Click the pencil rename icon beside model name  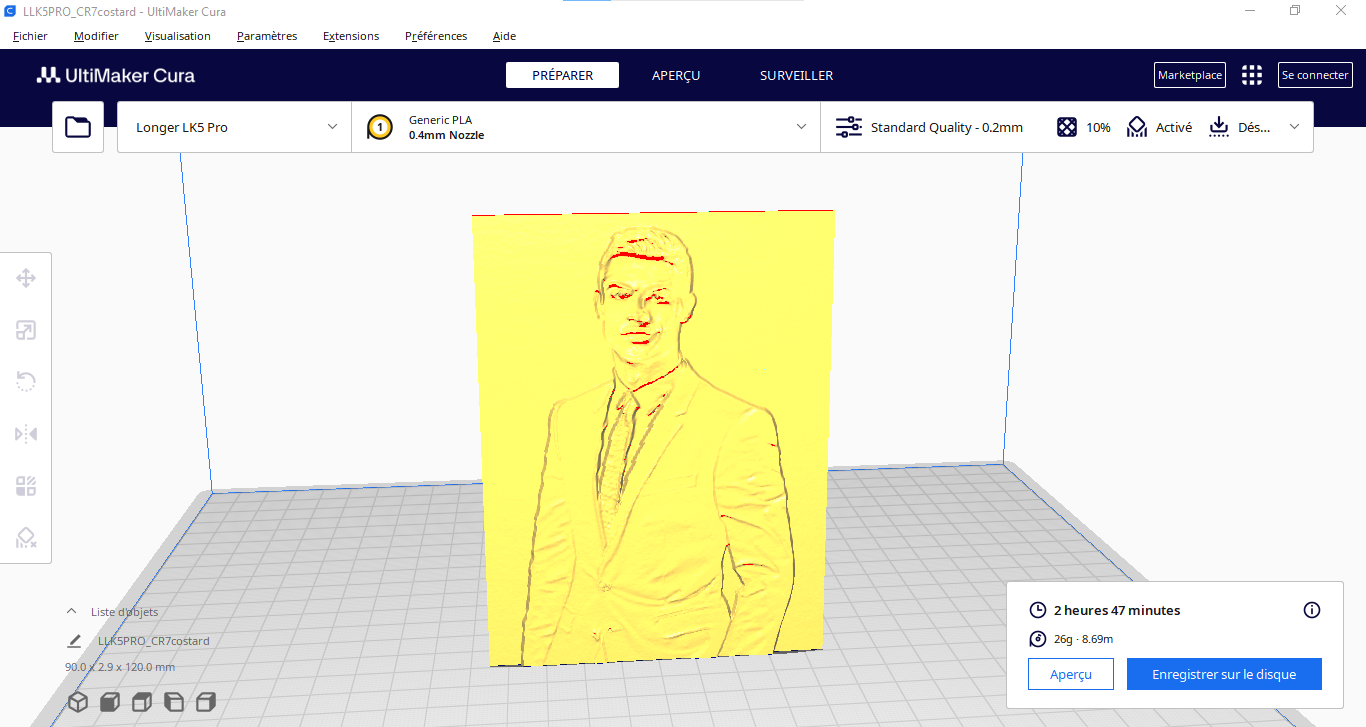coord(74,641)
